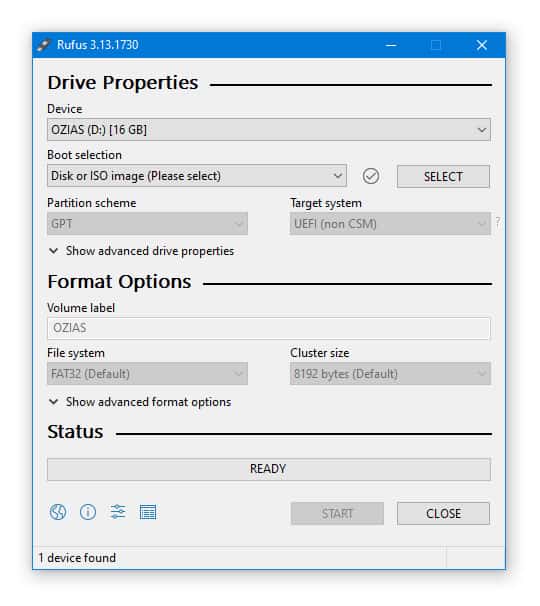
Task: Click the 'Rufus 3.13.1730' title text
Action: [x=97, y=45]
